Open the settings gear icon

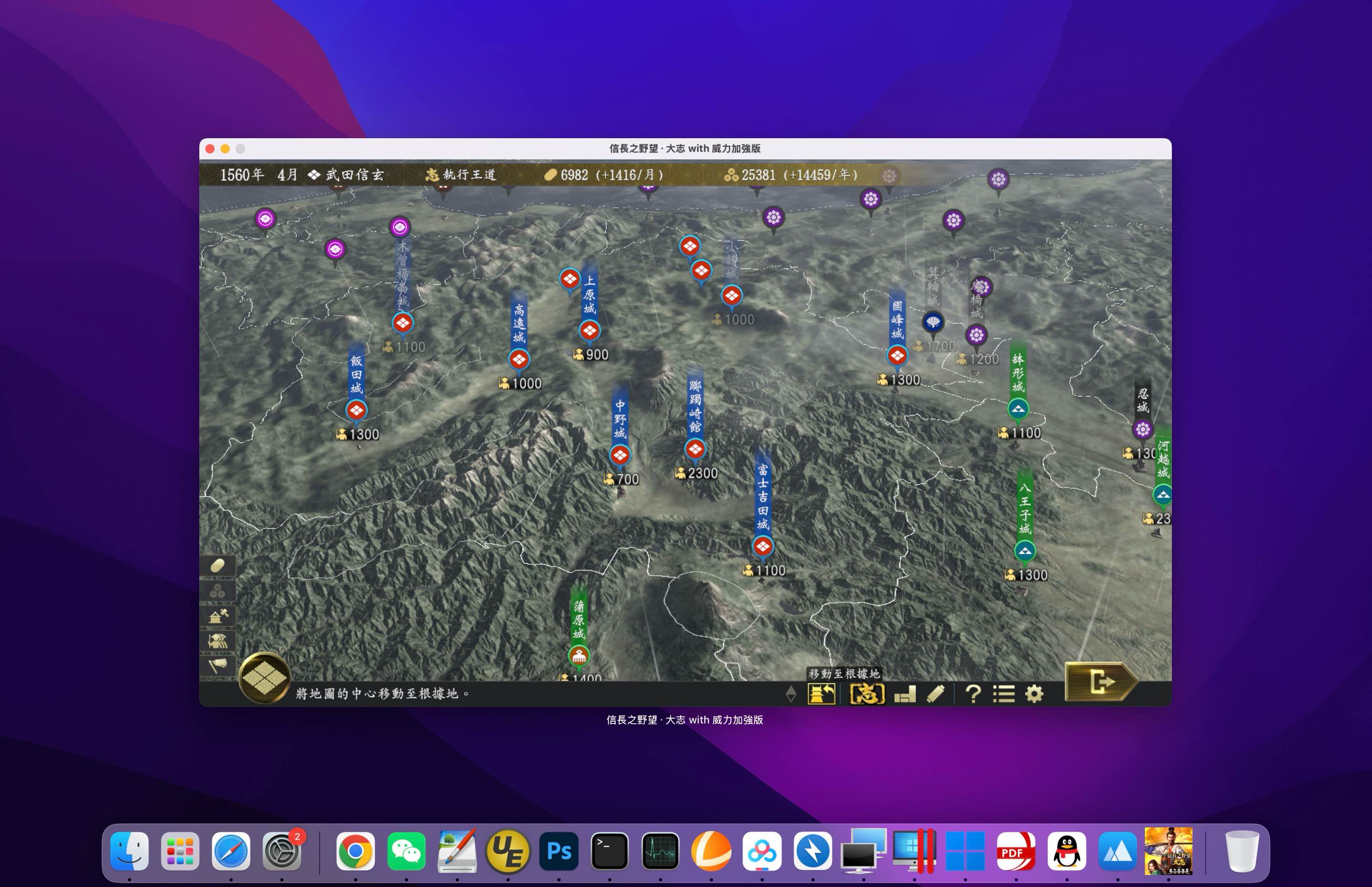(1037, 694)
